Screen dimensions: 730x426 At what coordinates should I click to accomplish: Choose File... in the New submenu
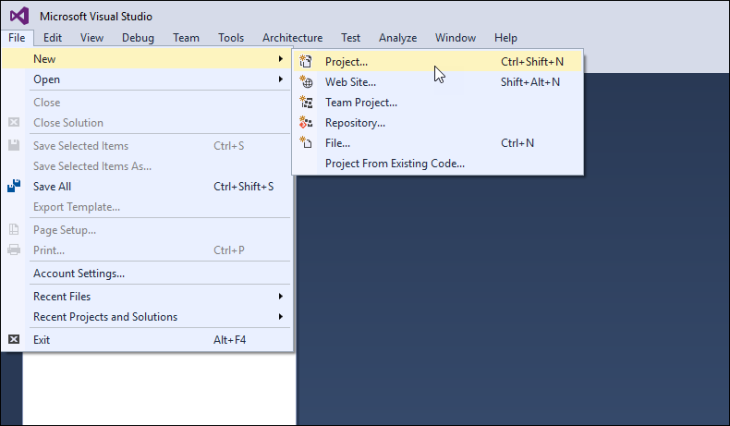tap(438, 143)
